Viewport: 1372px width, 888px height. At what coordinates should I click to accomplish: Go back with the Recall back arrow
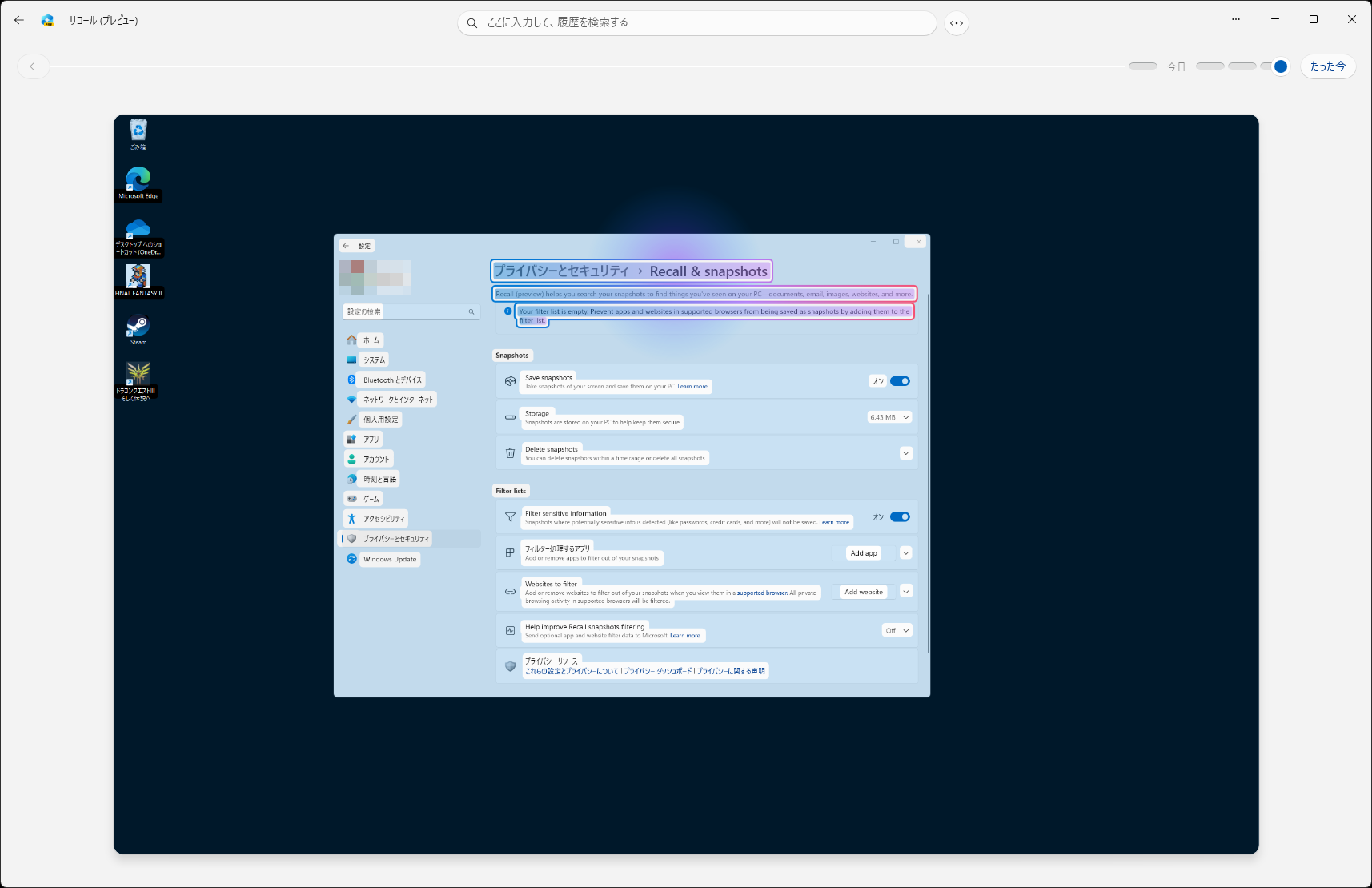(x=19, y=20)
